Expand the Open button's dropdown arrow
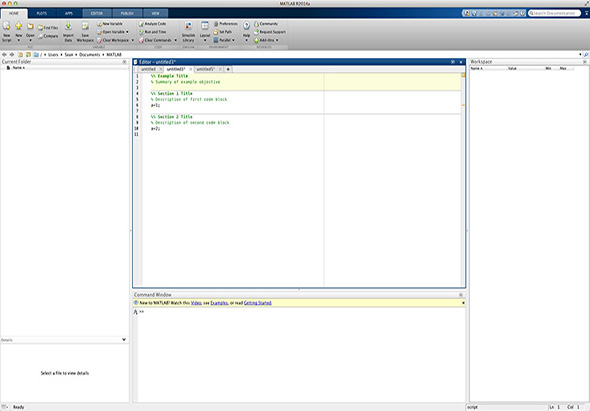Image resolution: width=590 pixels, height=411 pixels. pyautogui.click(x=30, y=40)
